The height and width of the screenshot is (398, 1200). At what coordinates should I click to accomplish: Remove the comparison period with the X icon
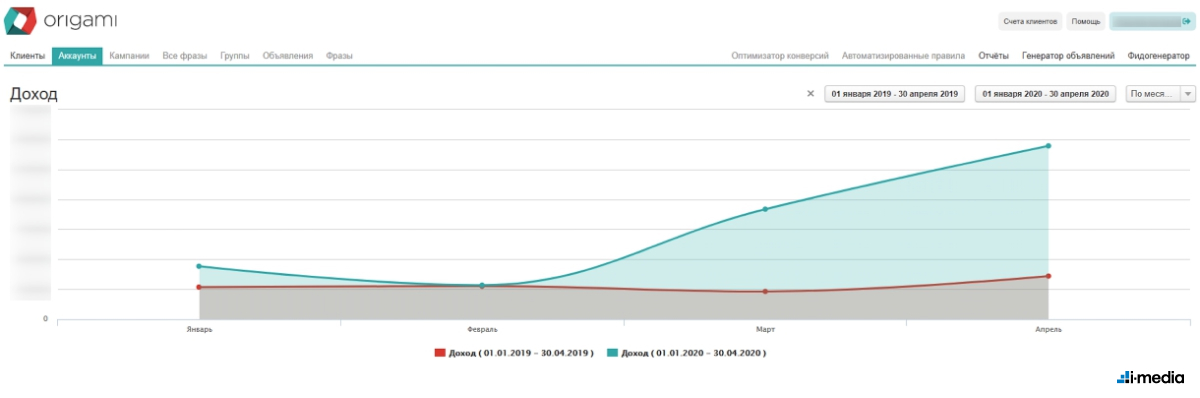[x=810, y=93]
